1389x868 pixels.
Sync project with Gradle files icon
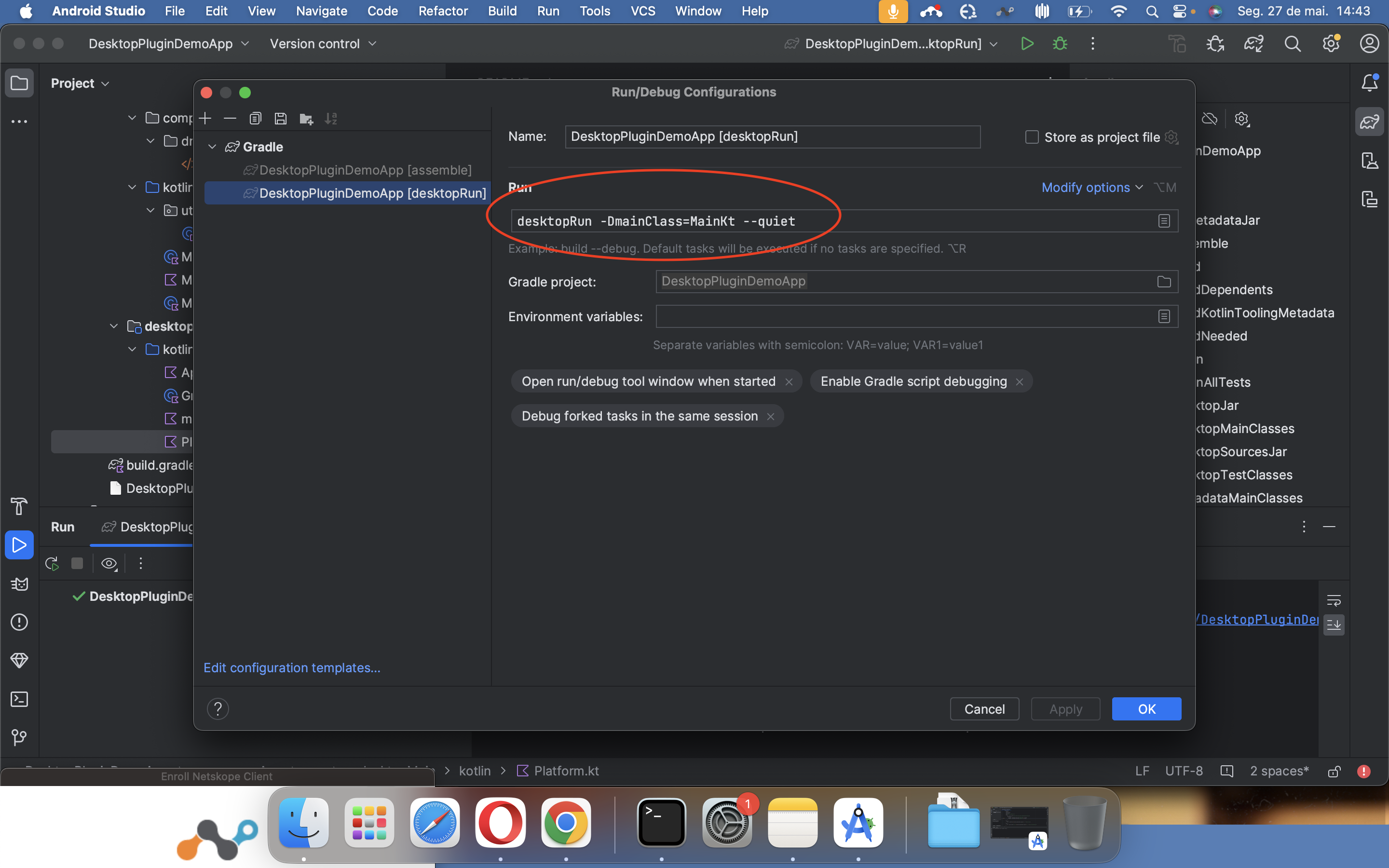(1253, 43)
